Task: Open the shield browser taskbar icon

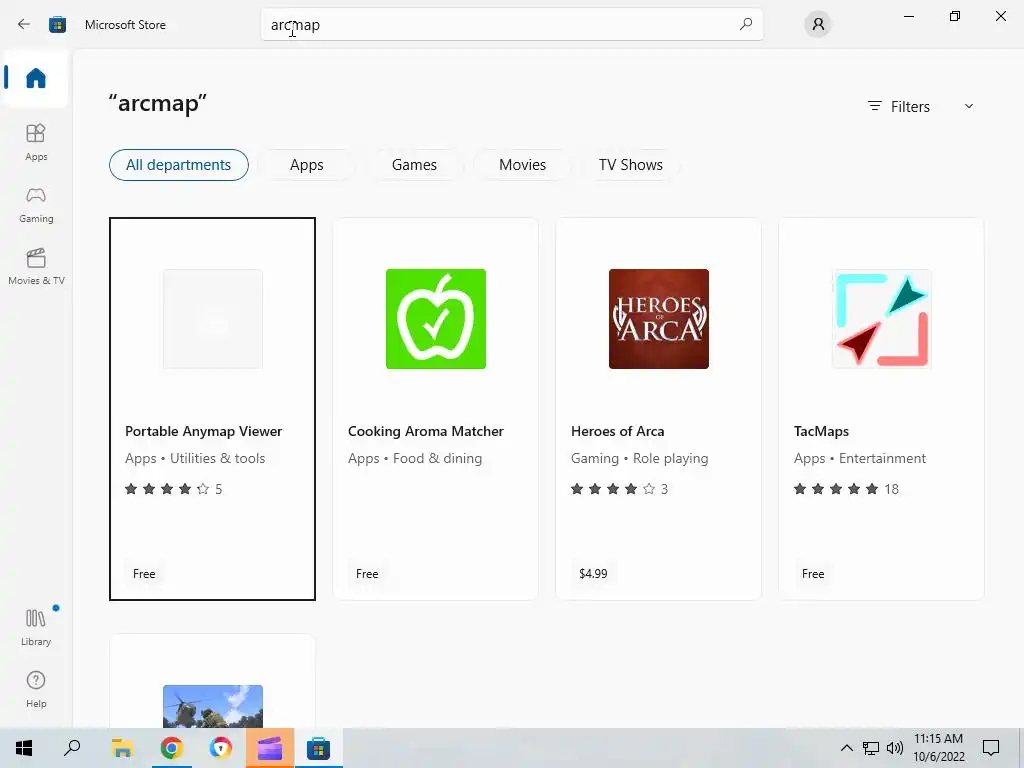Action: 220,748
